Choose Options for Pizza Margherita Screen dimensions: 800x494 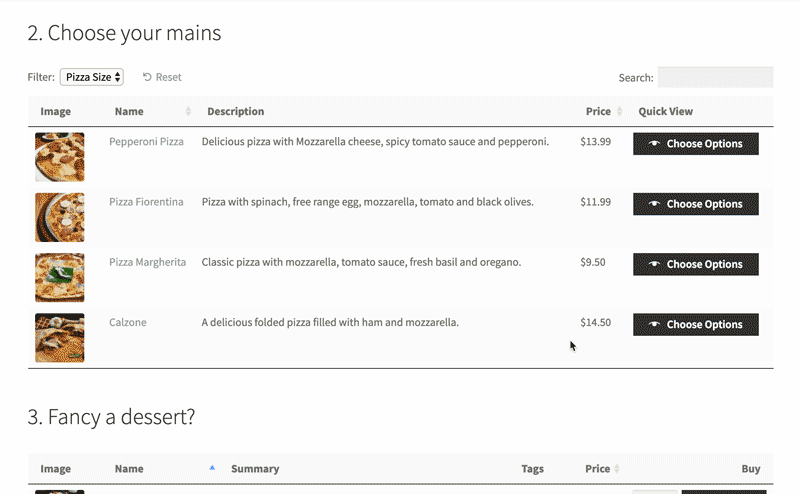[x=696, y=264]
